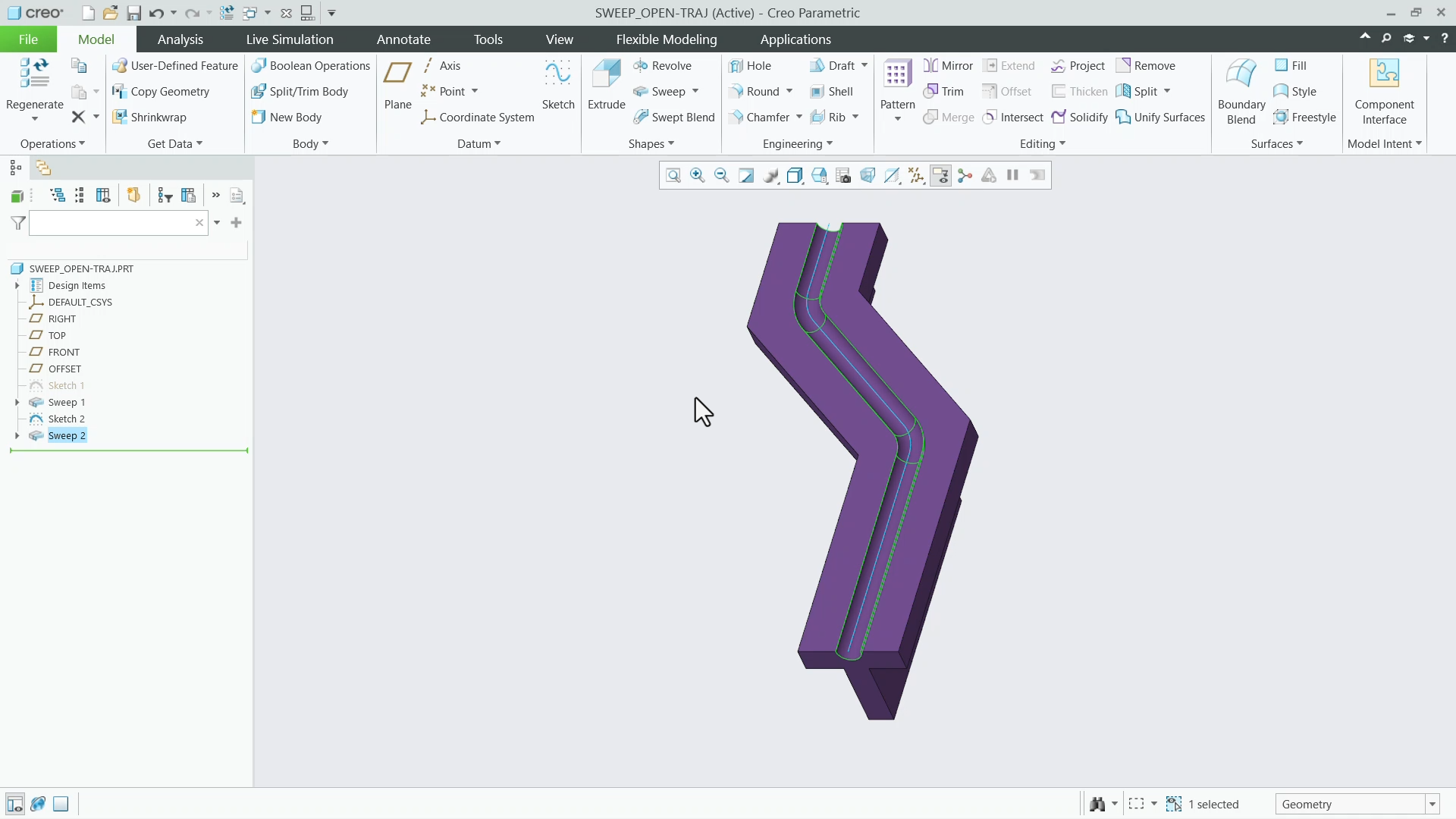Click New Body button
Viewport: 1456px width, 819px height.
(287, 118)
